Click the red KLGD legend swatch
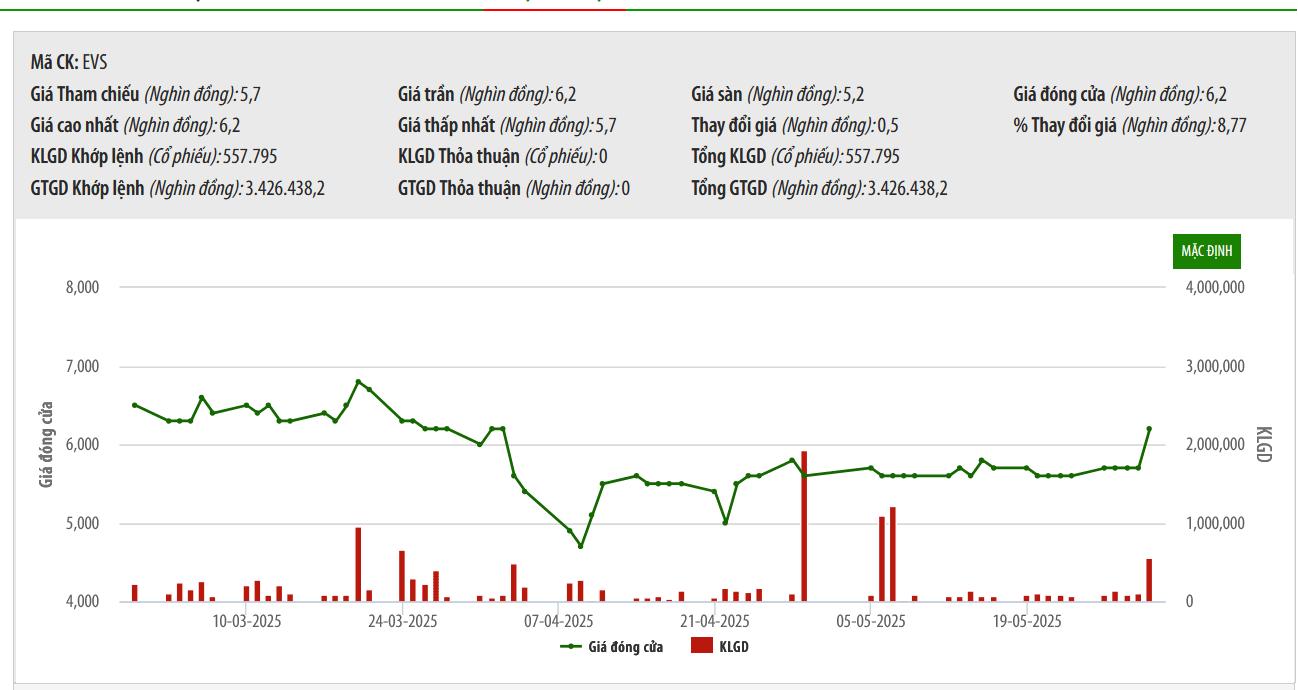This screenshot has height=690, width=1298. [702, 646]
